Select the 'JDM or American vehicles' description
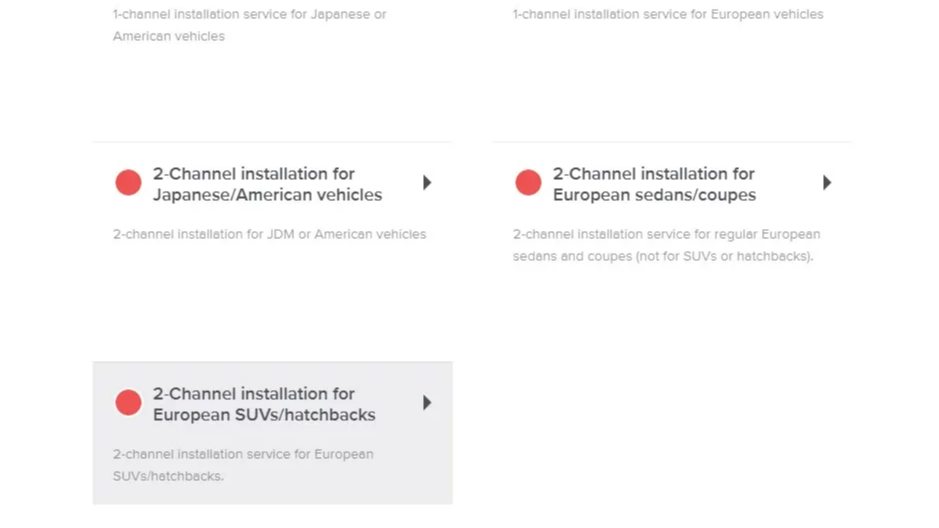This screenshot has width=939, height=528. 269,234
